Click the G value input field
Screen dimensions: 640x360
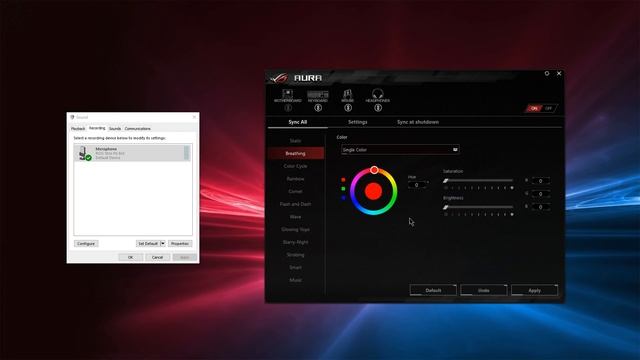tap(540, 194)
